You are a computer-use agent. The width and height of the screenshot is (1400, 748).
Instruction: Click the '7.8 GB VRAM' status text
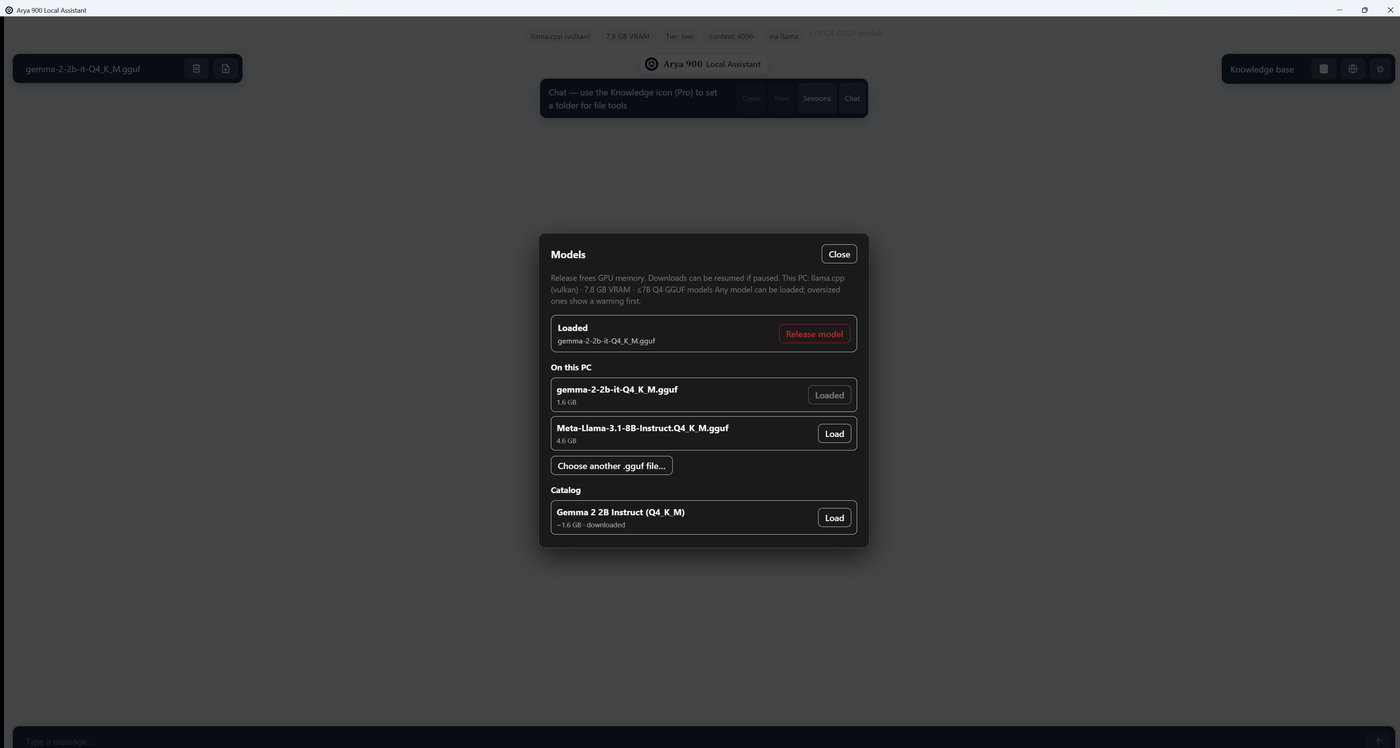click(x=627, y=36)
